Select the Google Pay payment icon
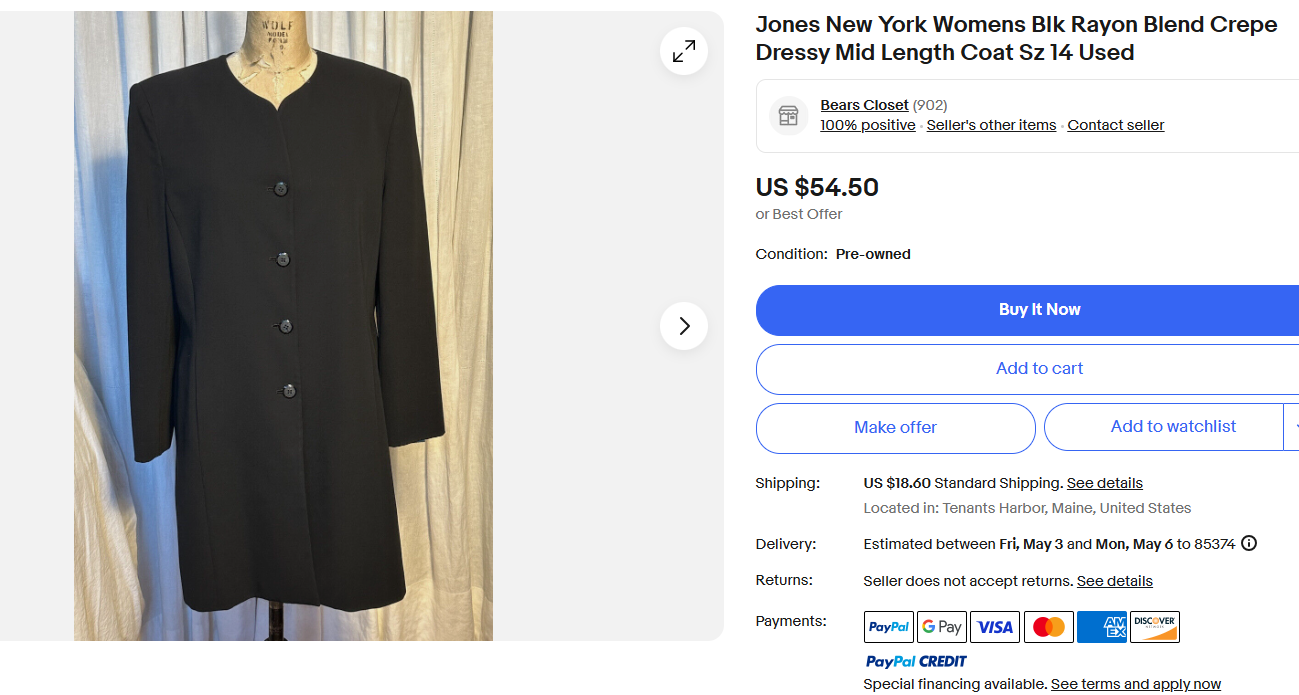Screen dimensions: 1299x695 click(941, 627)
